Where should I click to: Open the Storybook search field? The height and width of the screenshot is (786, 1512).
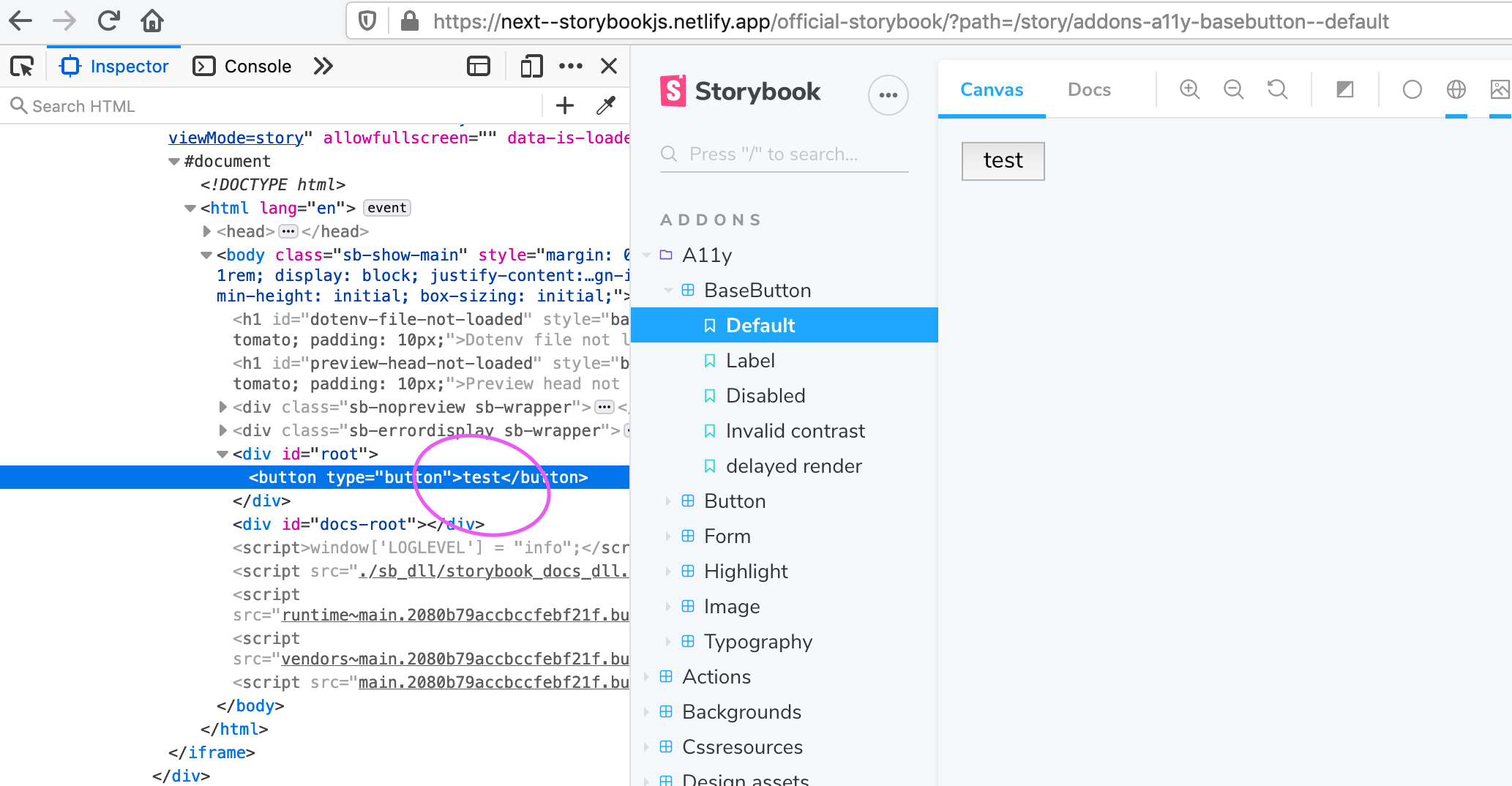(x=783, y=154)
